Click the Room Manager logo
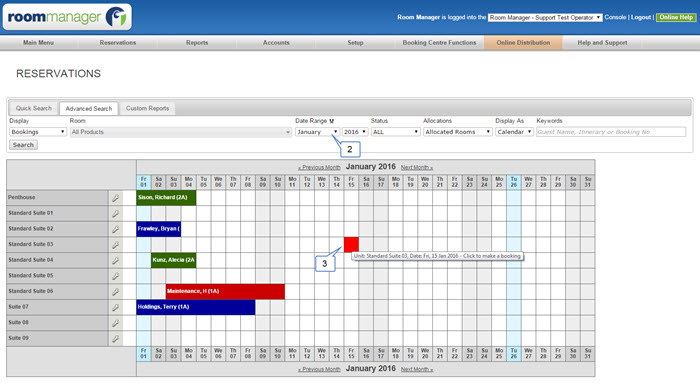The image size is (700, 389). point(67,17)
